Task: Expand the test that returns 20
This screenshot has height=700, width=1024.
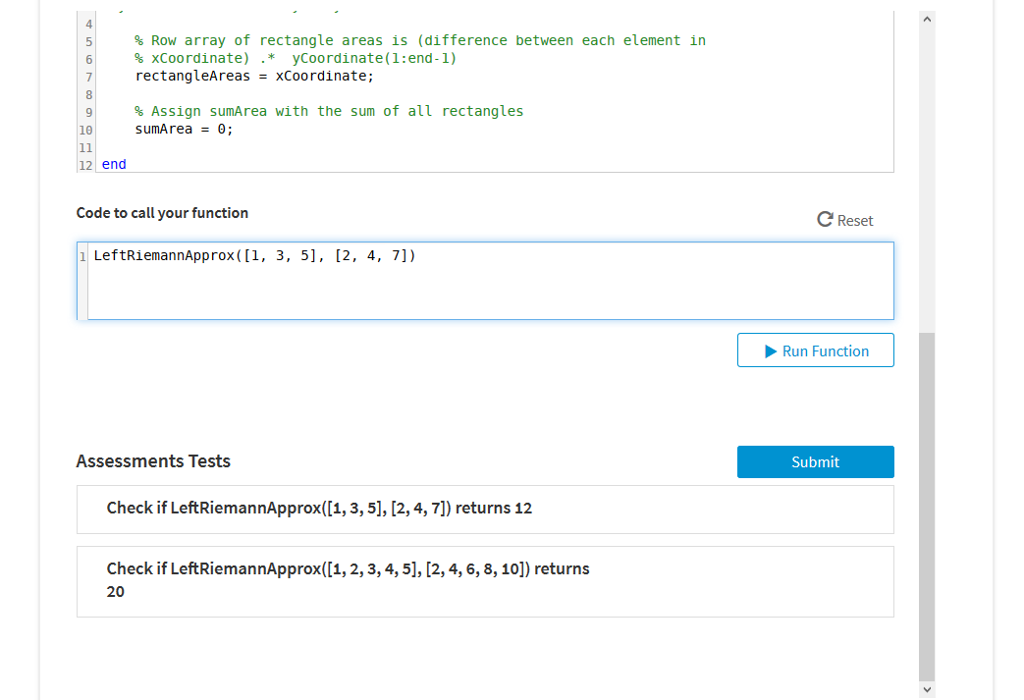Action: tap(485, 581)
